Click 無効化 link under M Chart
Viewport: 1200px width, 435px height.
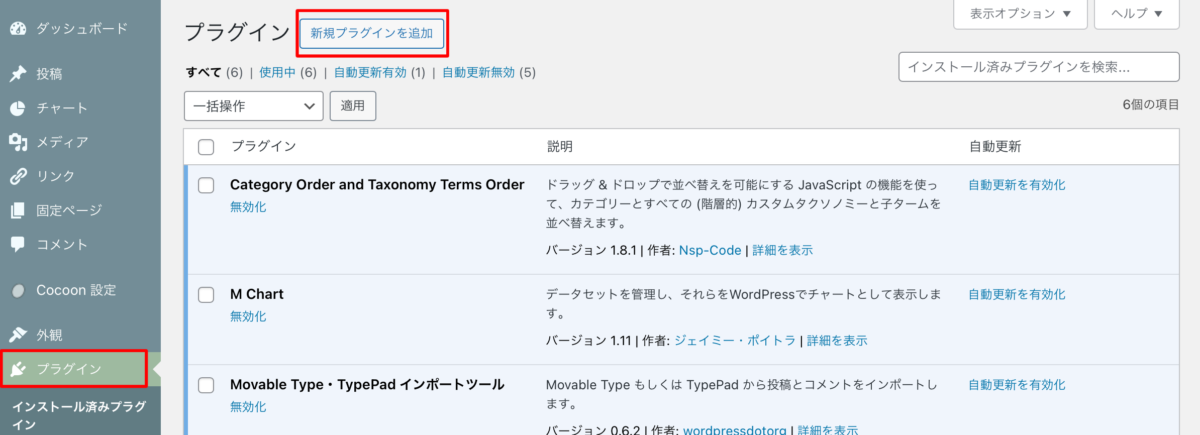point(248,316)
